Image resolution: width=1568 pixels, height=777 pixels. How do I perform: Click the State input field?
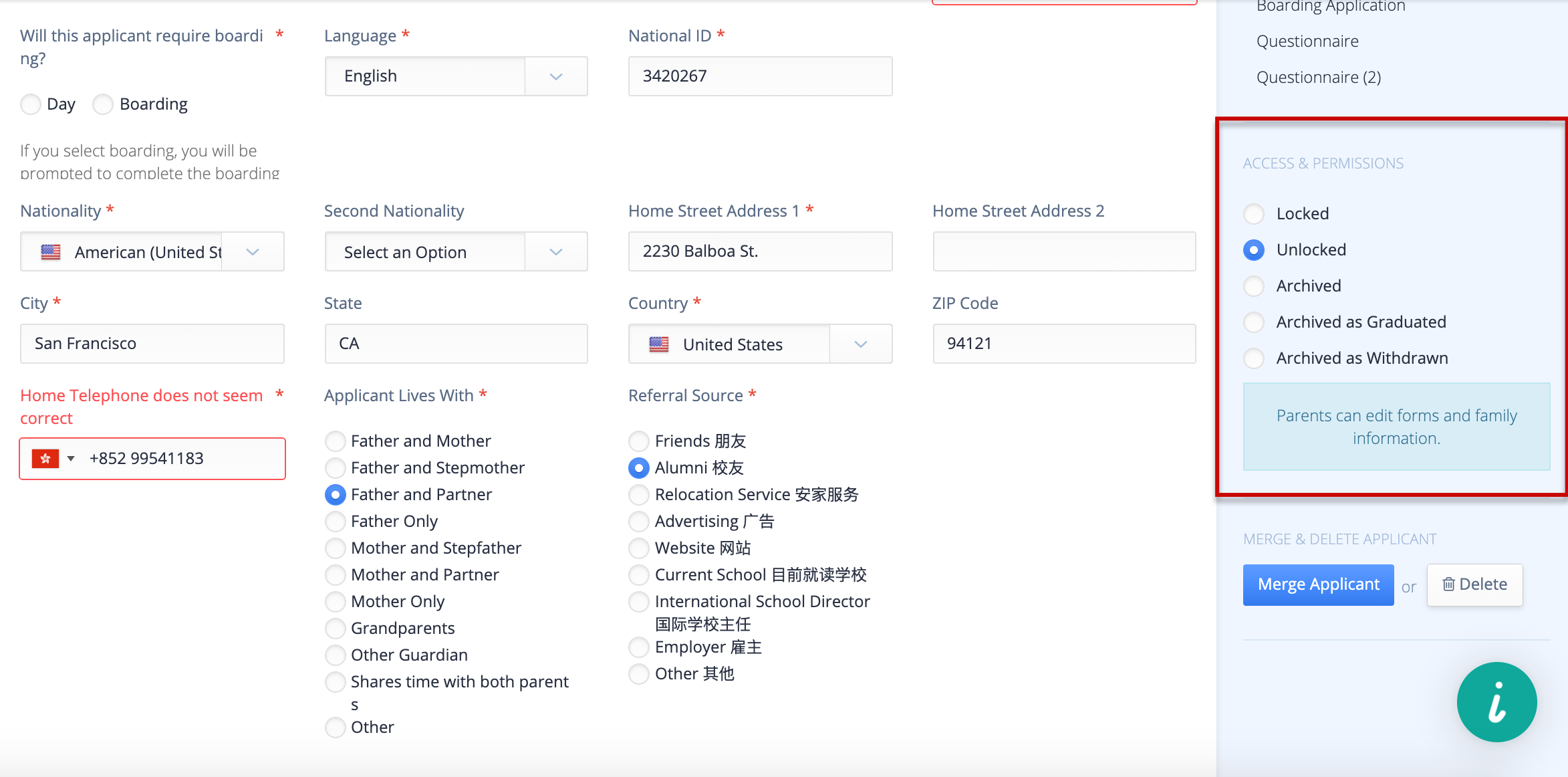click(456, 344)
